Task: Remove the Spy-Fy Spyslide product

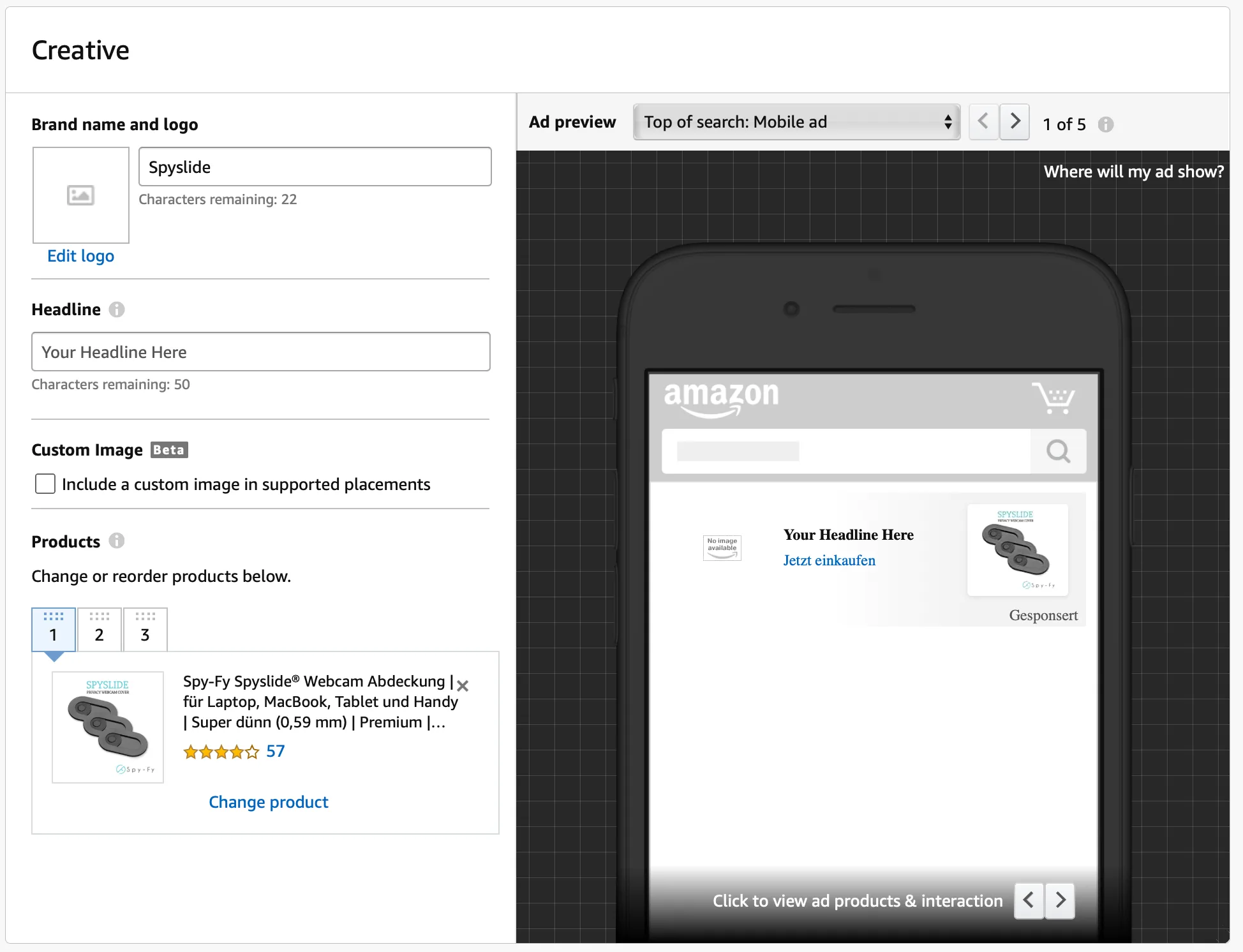Action: tap(463, 685)
